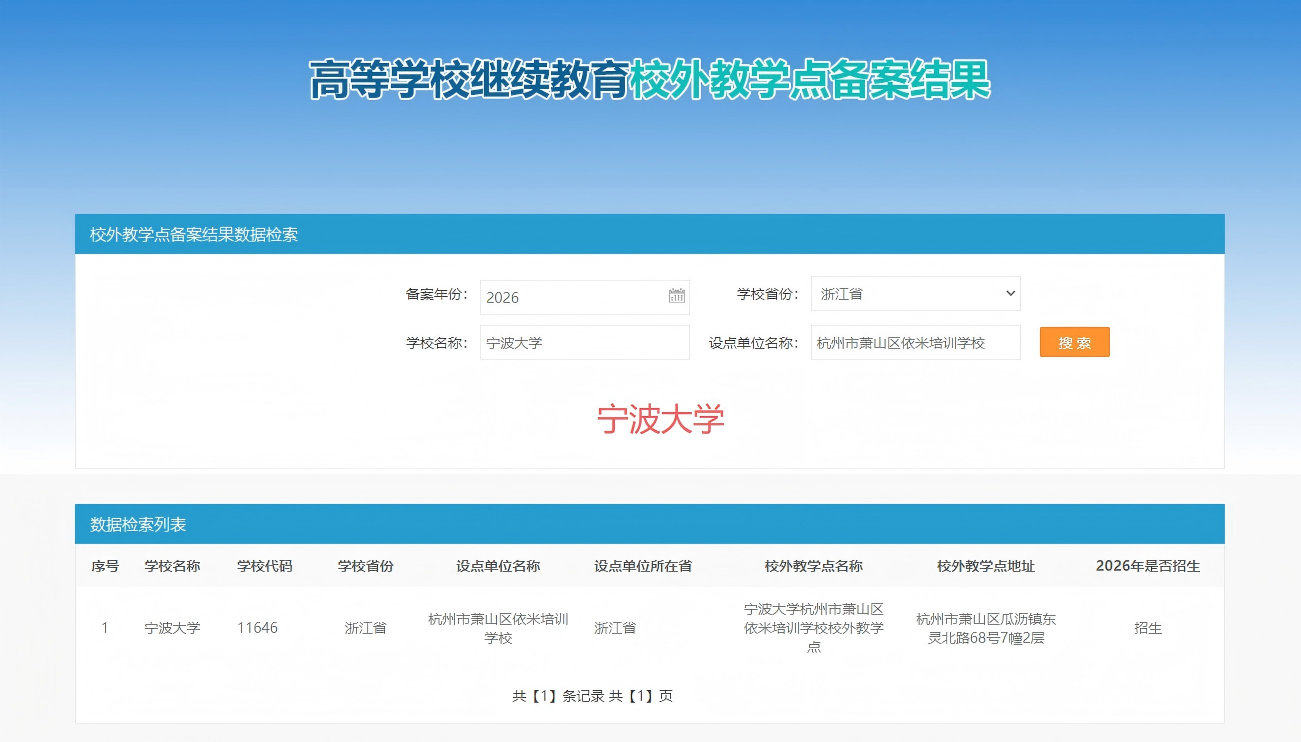Click the 招生 cell in row 1
This screenshot has width=1301, height=742.
pos(1148,628)
